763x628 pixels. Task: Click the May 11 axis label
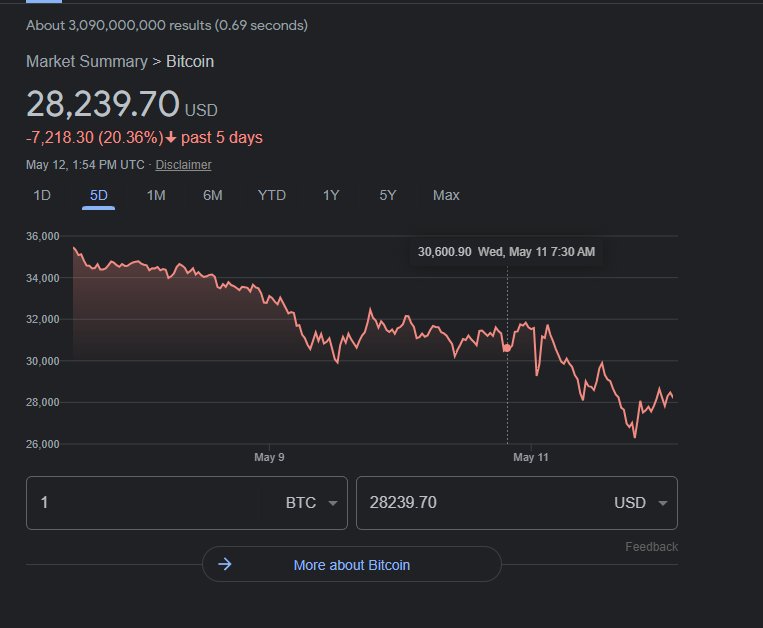click(x=530, y=457)
